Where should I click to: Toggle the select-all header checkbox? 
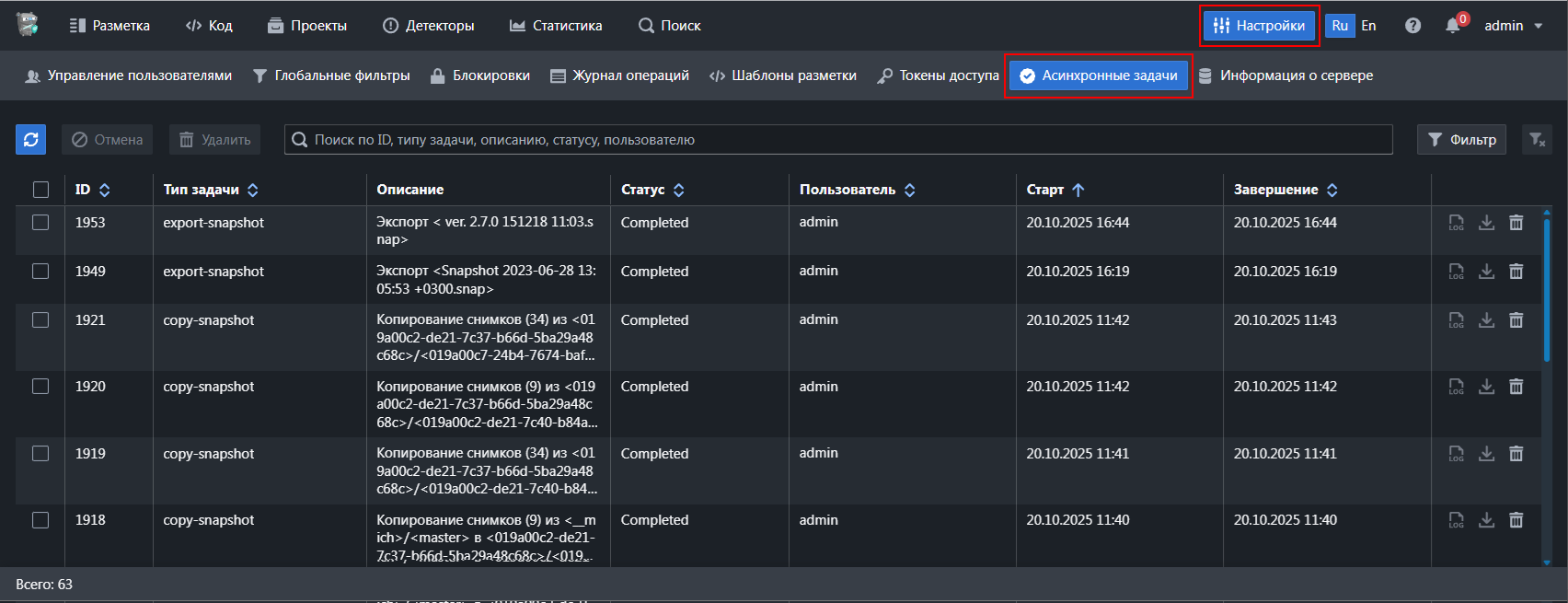pyautogui.click(x=40, y=190)
